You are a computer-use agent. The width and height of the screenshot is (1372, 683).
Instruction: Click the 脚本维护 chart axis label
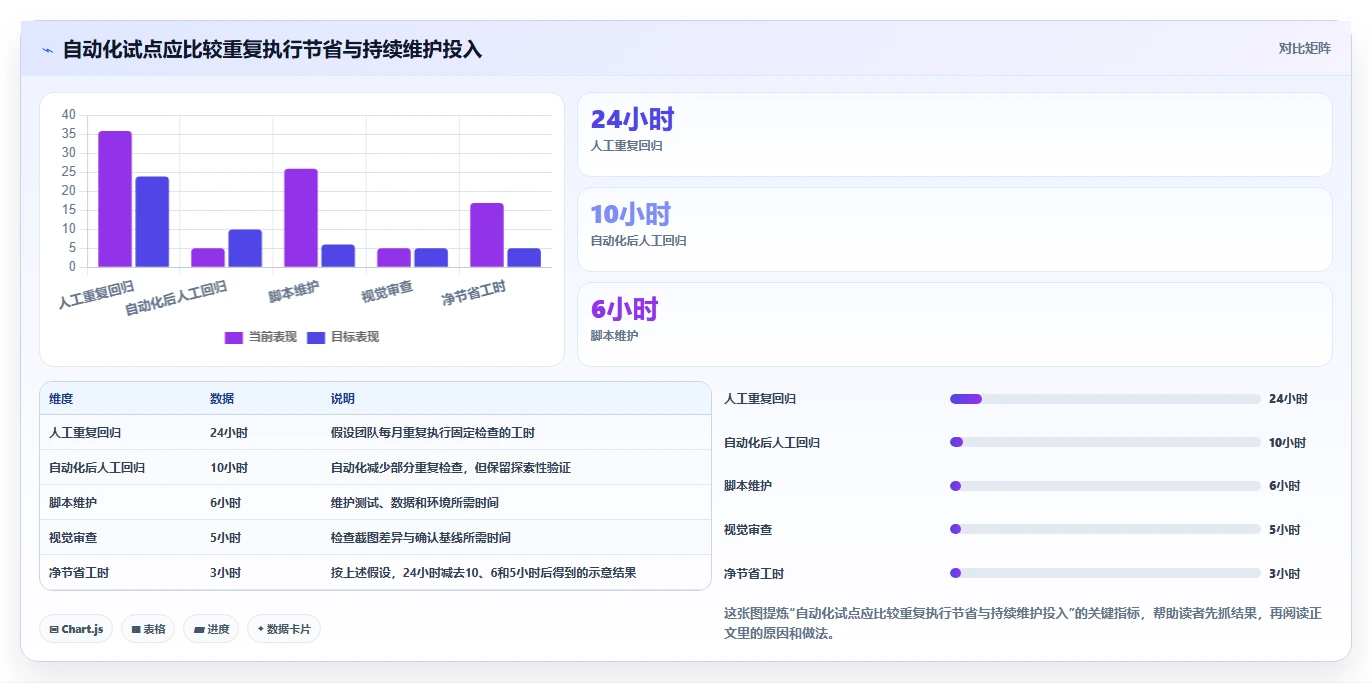[x=294, y=292]
